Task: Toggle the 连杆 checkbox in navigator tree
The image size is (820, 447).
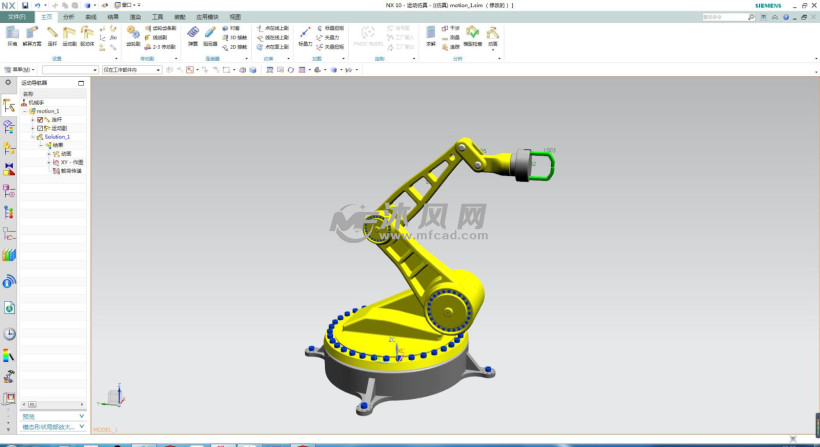Action: (40, 120)
